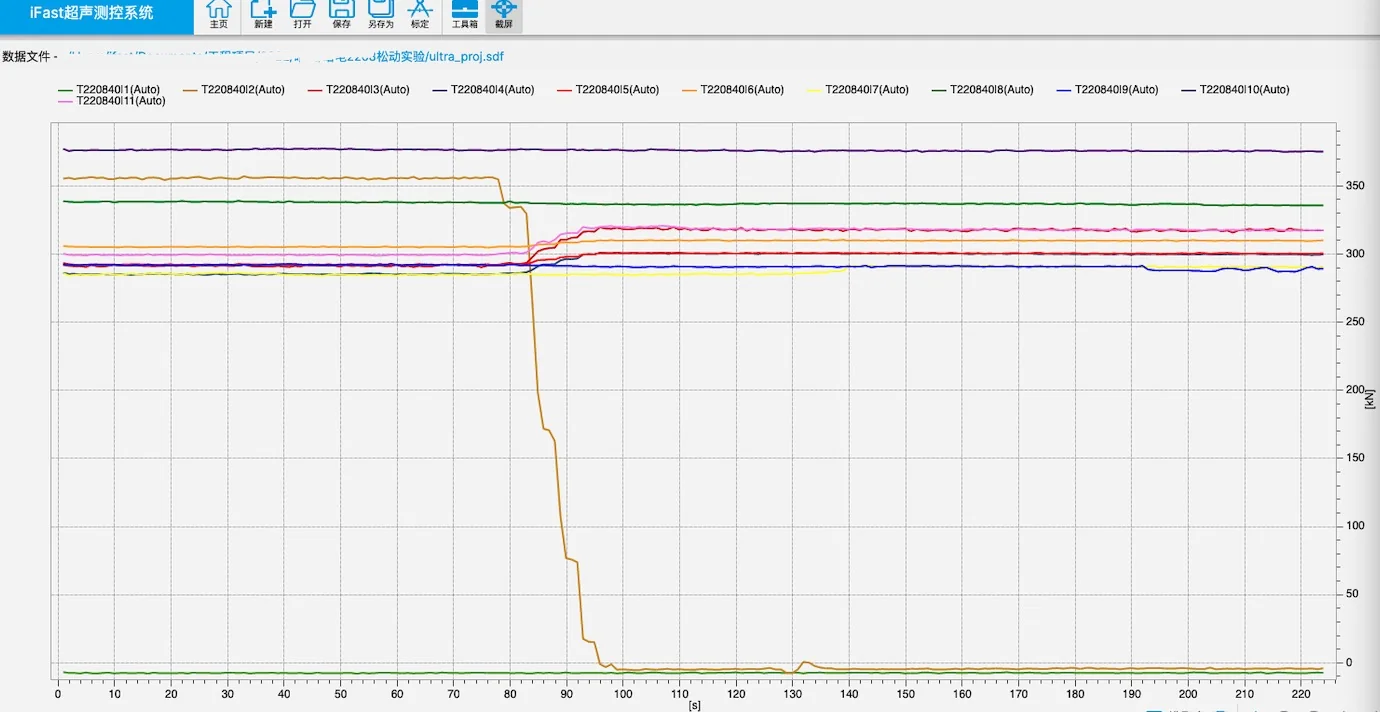Click the 300 y-axis tick label
1380x712 pixels.
tap(1355, 254)
